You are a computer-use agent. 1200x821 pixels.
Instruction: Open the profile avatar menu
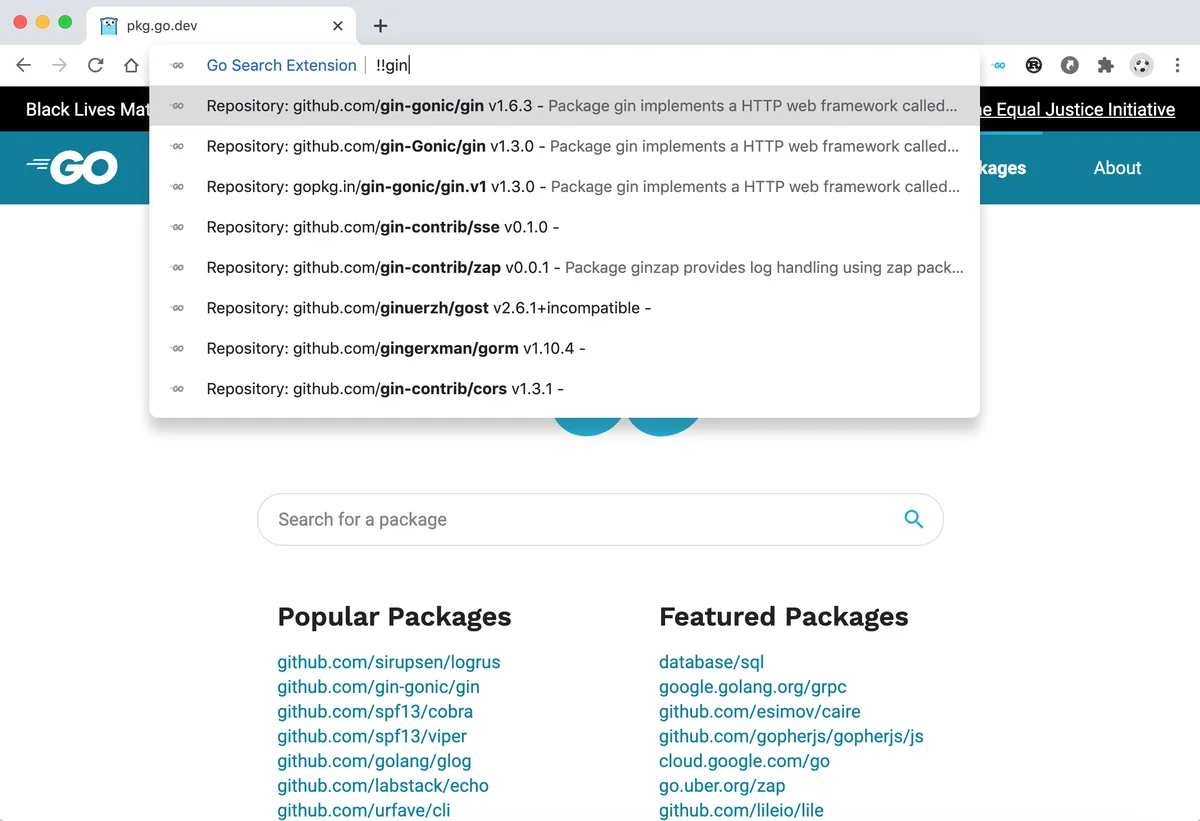pyautogui.click(x=1141, y=66)
